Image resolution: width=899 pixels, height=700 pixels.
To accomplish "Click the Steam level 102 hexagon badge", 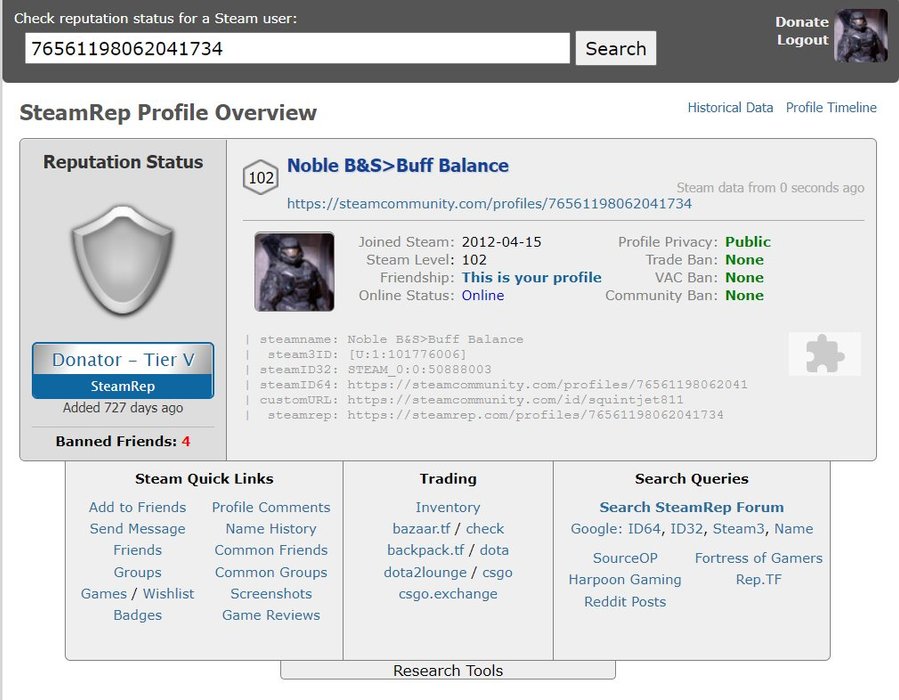I will 261,178.
